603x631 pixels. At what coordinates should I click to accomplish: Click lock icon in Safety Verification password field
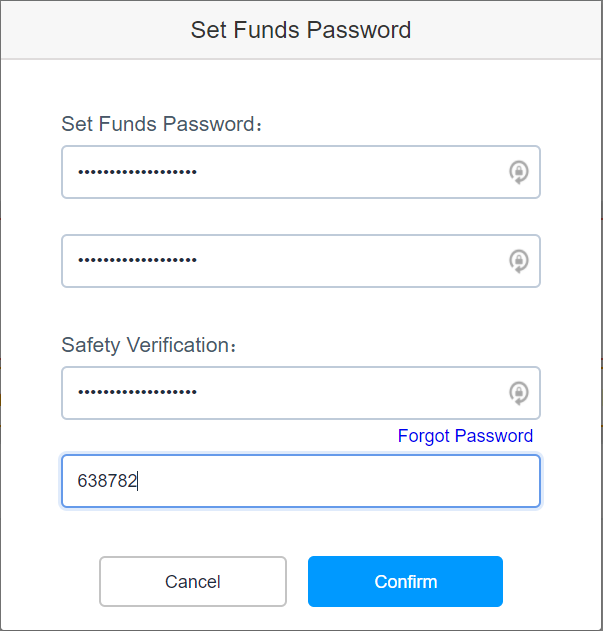(x=518, y=393)
